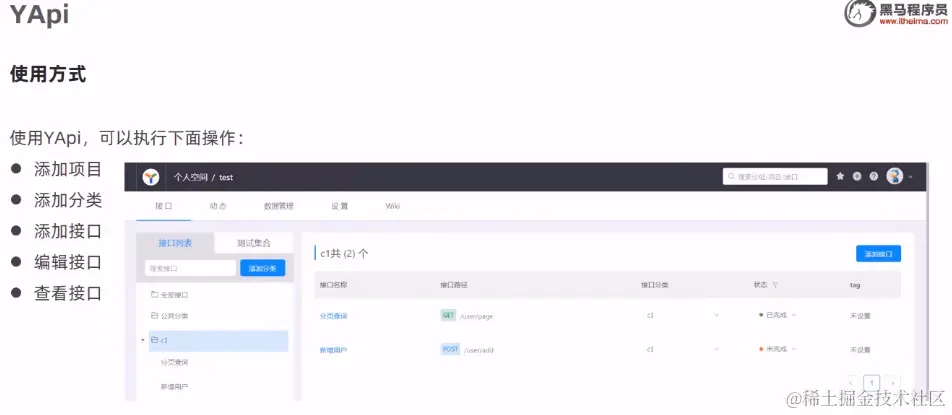Viewport: 952px width, 415px height.
Task: Collapse the c1 category arrow
Action: (x=143, y=340)
